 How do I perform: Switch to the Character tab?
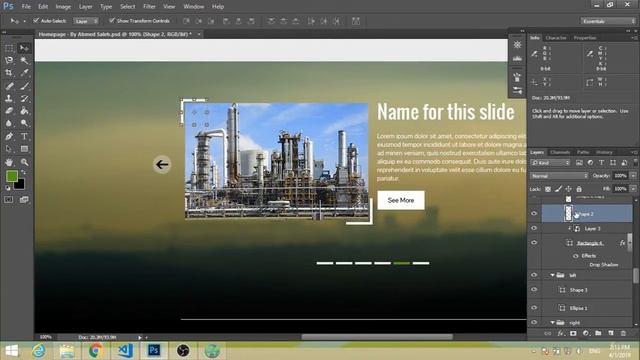[x=556, y=38]
